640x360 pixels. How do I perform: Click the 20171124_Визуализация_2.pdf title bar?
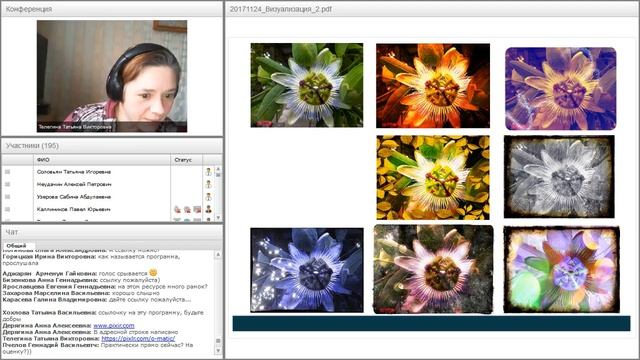pos(432,9)
